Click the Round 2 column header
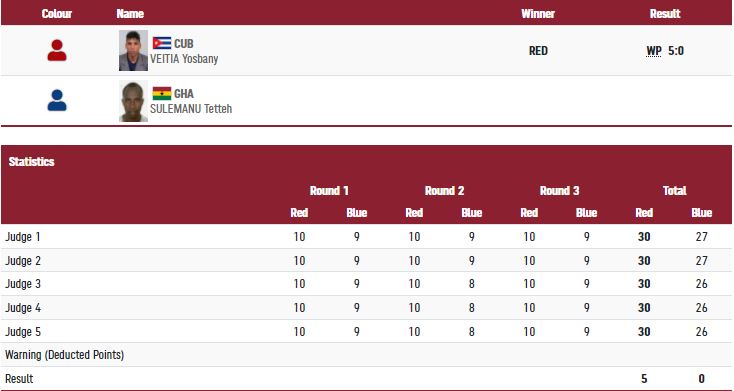Screen dimensions: 734x391 (x=444, y=191)
